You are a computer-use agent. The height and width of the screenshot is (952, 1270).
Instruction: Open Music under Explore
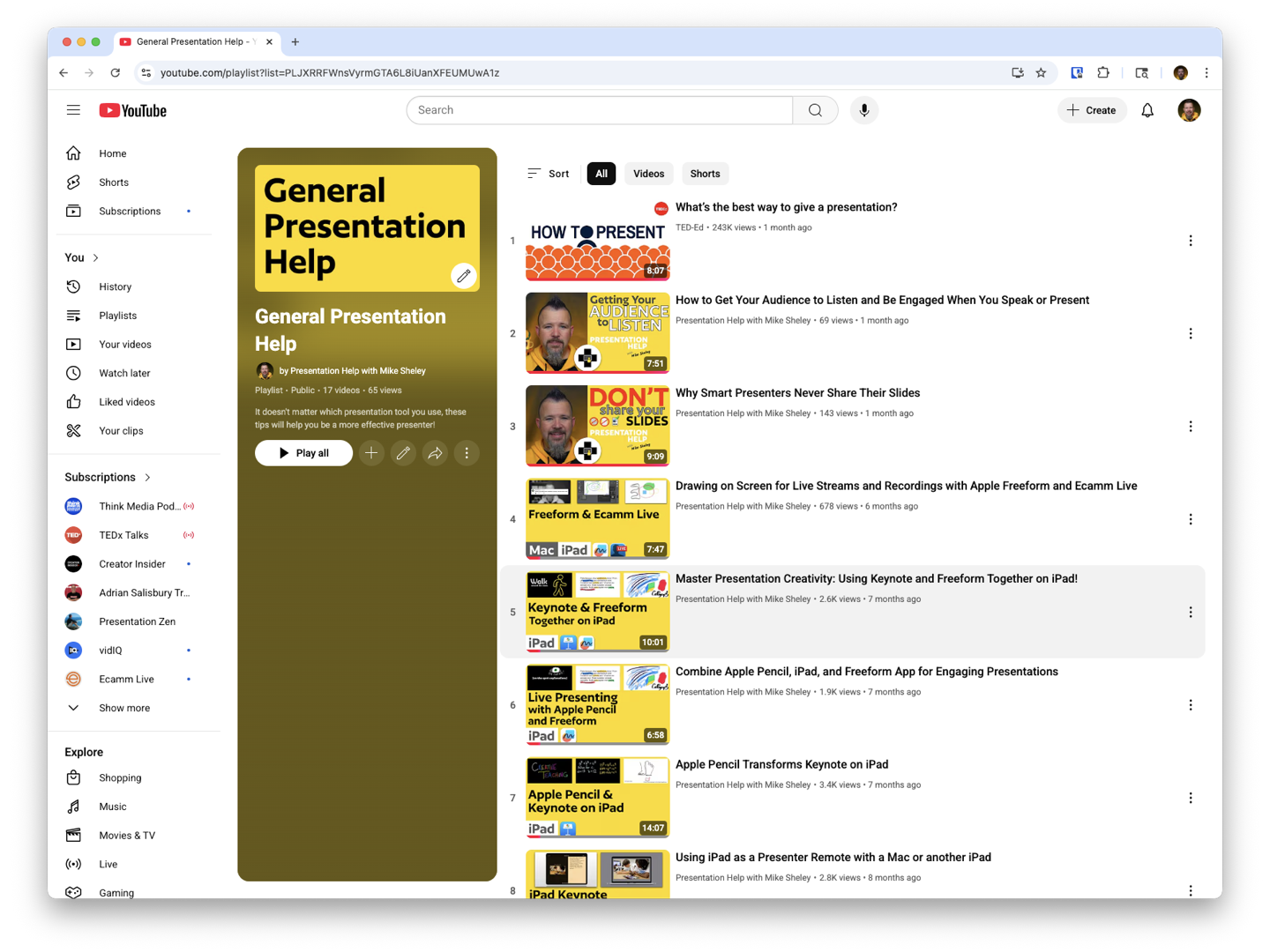134,807
